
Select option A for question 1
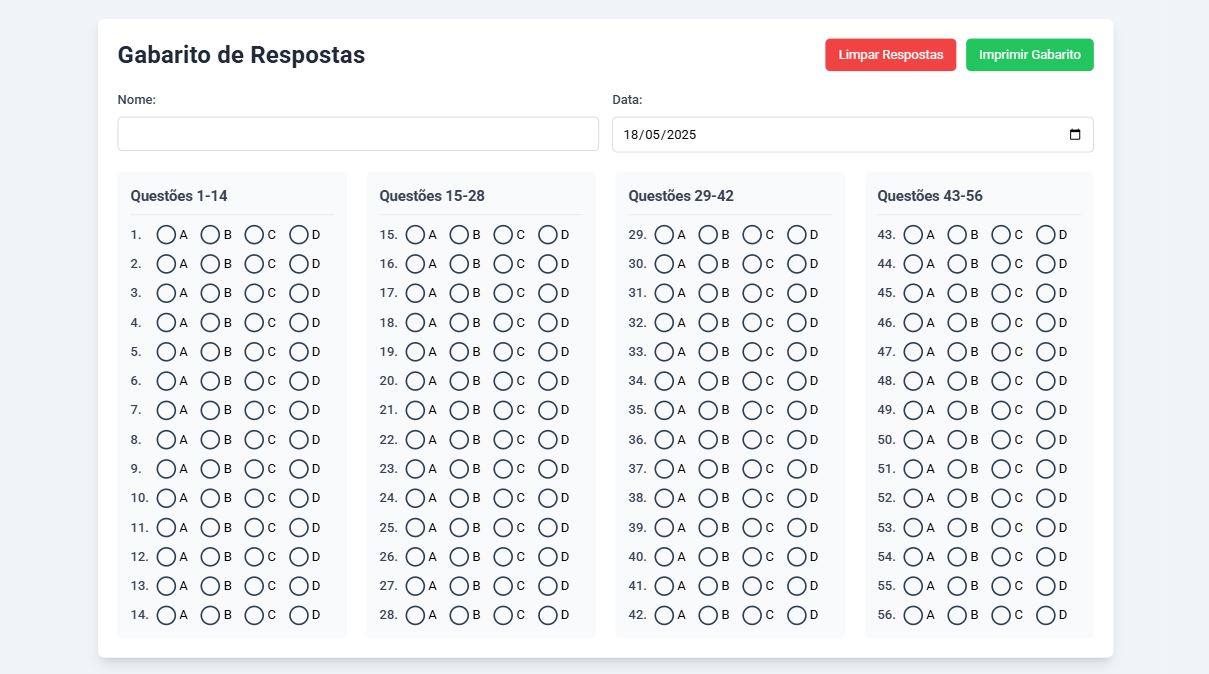pos(166,235)
